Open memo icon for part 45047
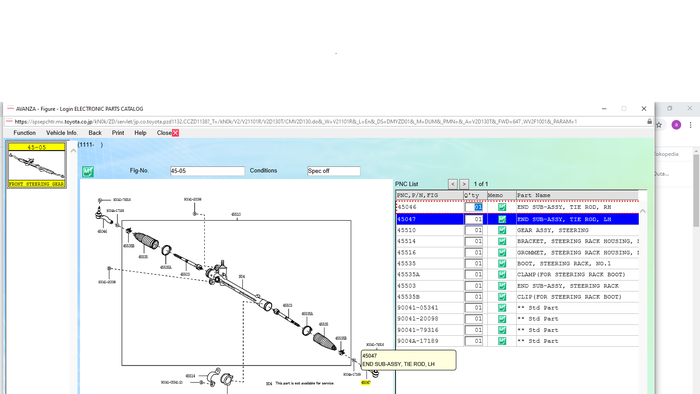The image size is (700, 394). [x=502, y=219]
